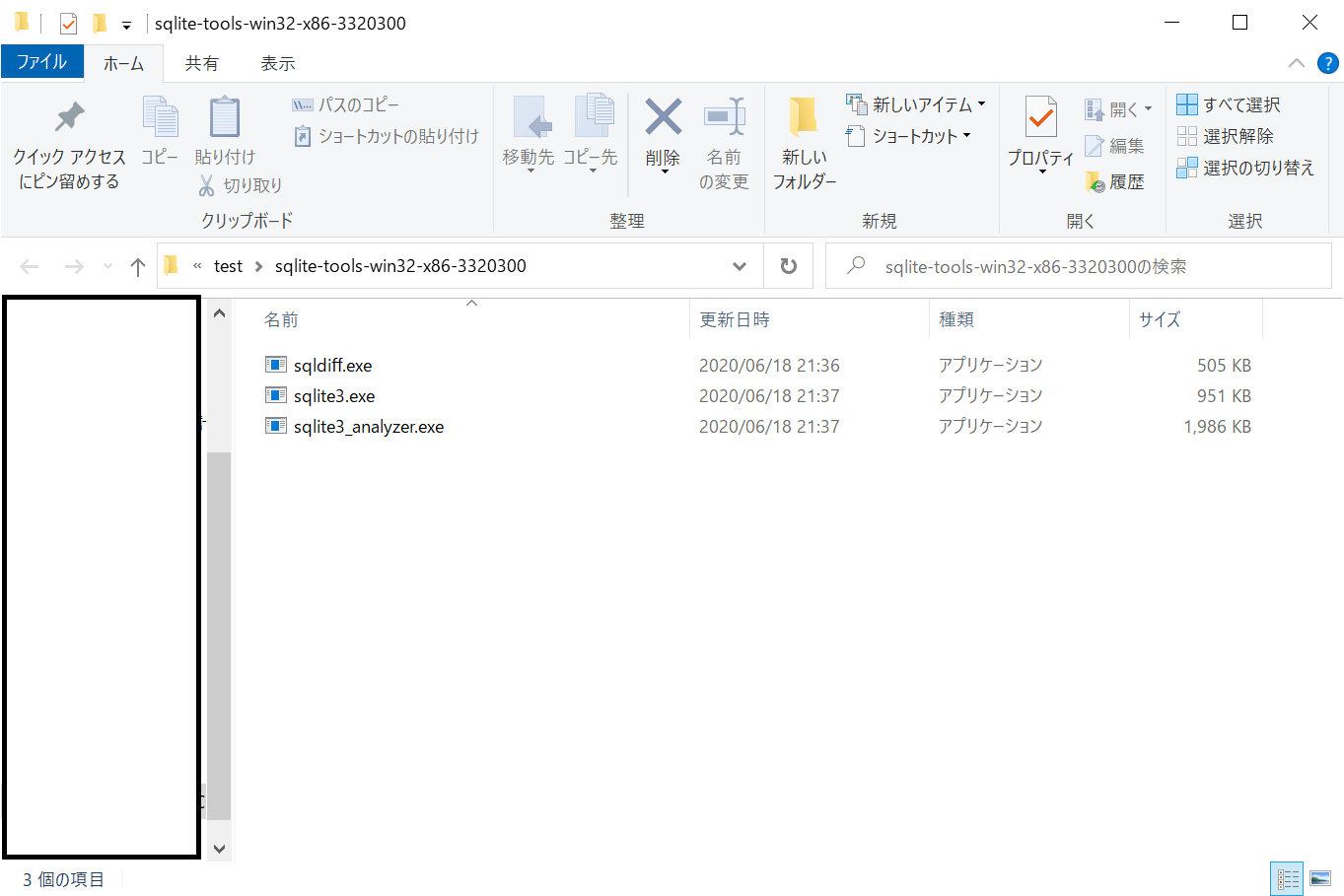Switch to the 共有 share tab
The height and width of the screenshot is (896, 1344).
click(202, 63)
